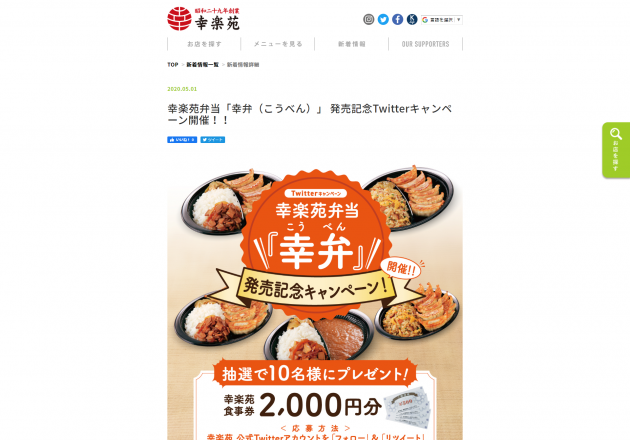Click the 新着情報一覧 breadcrumb link
Screen dimensions: 630x440
tap(202, 65)
